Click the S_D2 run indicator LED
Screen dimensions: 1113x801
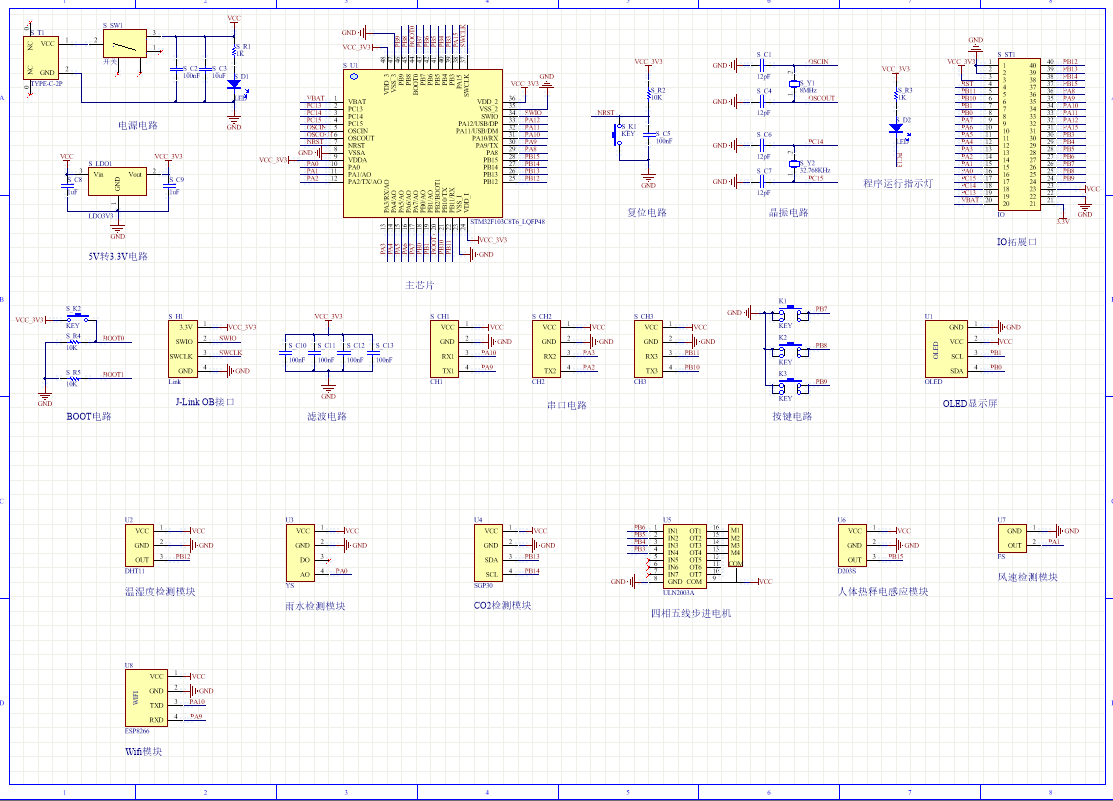pos(897,129)
